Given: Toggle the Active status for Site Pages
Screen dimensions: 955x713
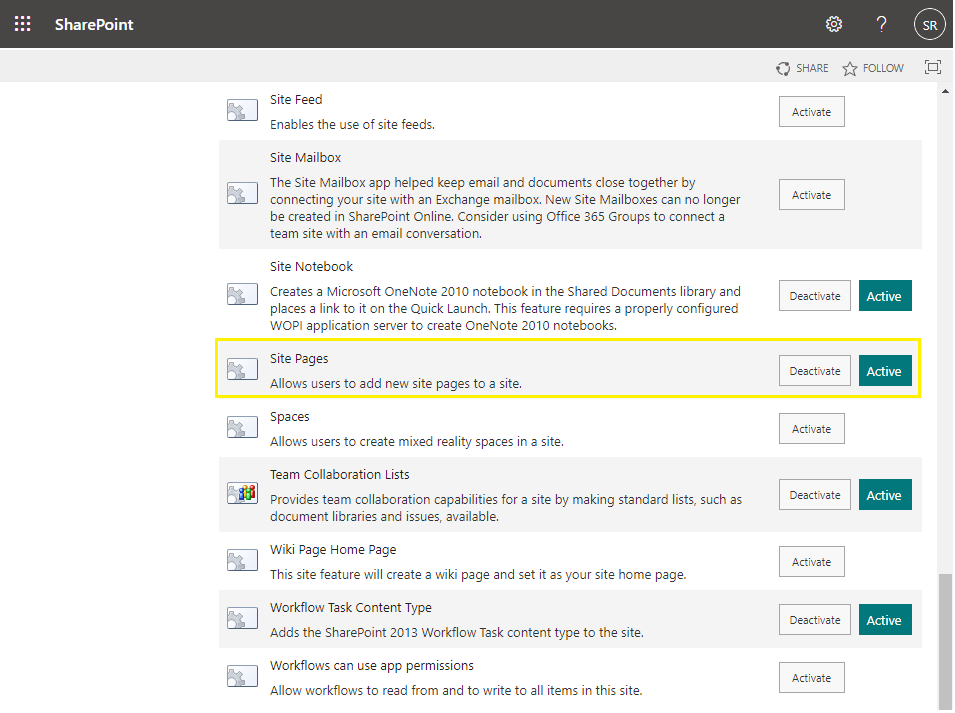Looking at the screenshot, I should point(884,370).
